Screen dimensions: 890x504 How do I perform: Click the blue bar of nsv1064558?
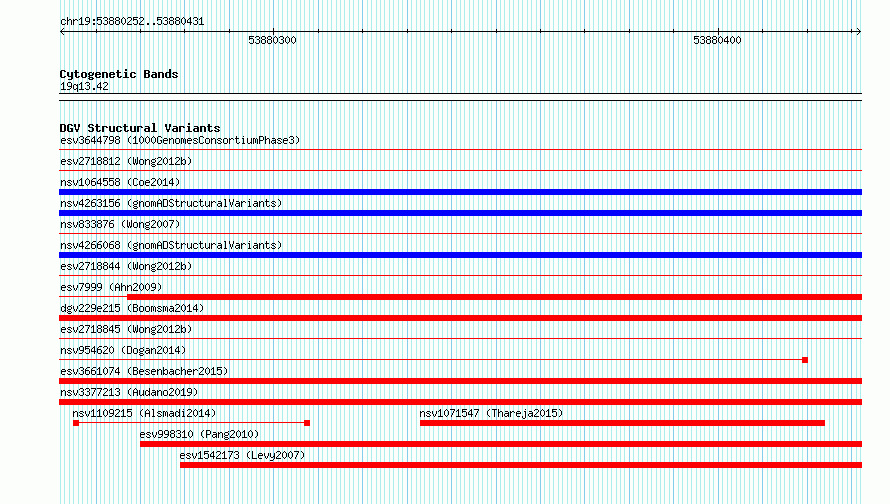coord(460,192)
